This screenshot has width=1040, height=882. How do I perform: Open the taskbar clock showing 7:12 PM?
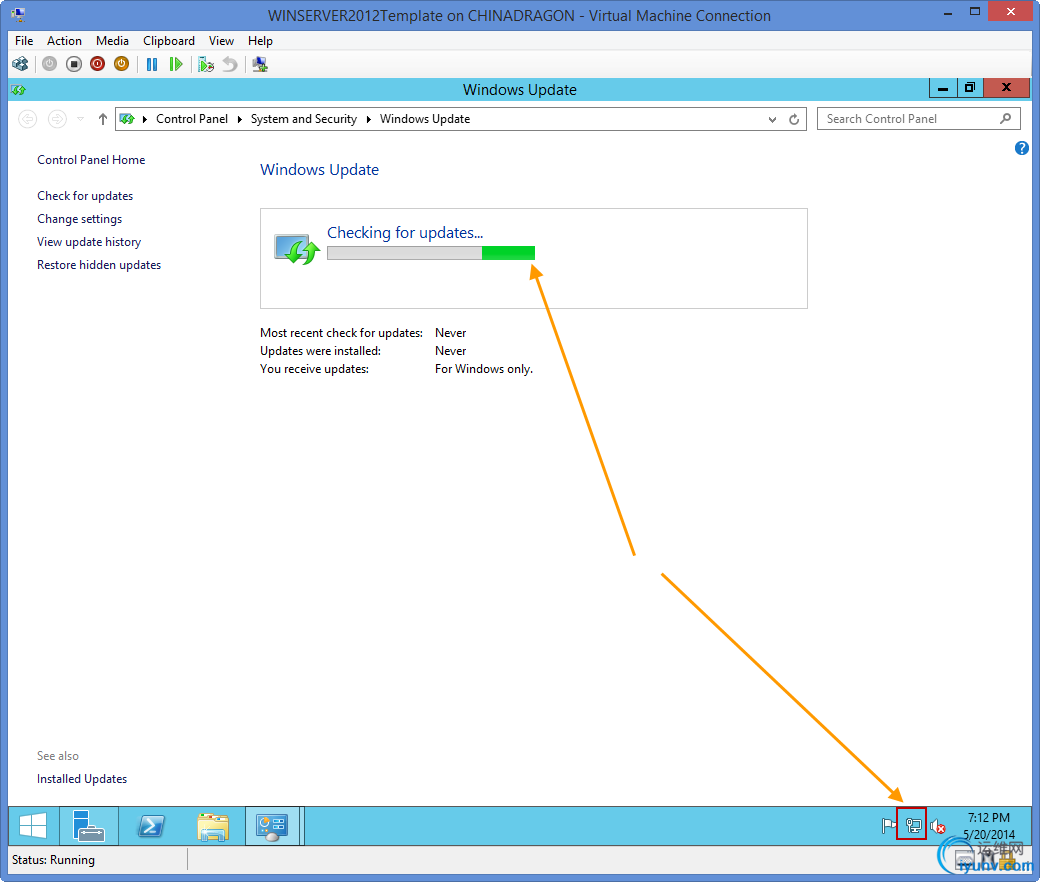988,826
